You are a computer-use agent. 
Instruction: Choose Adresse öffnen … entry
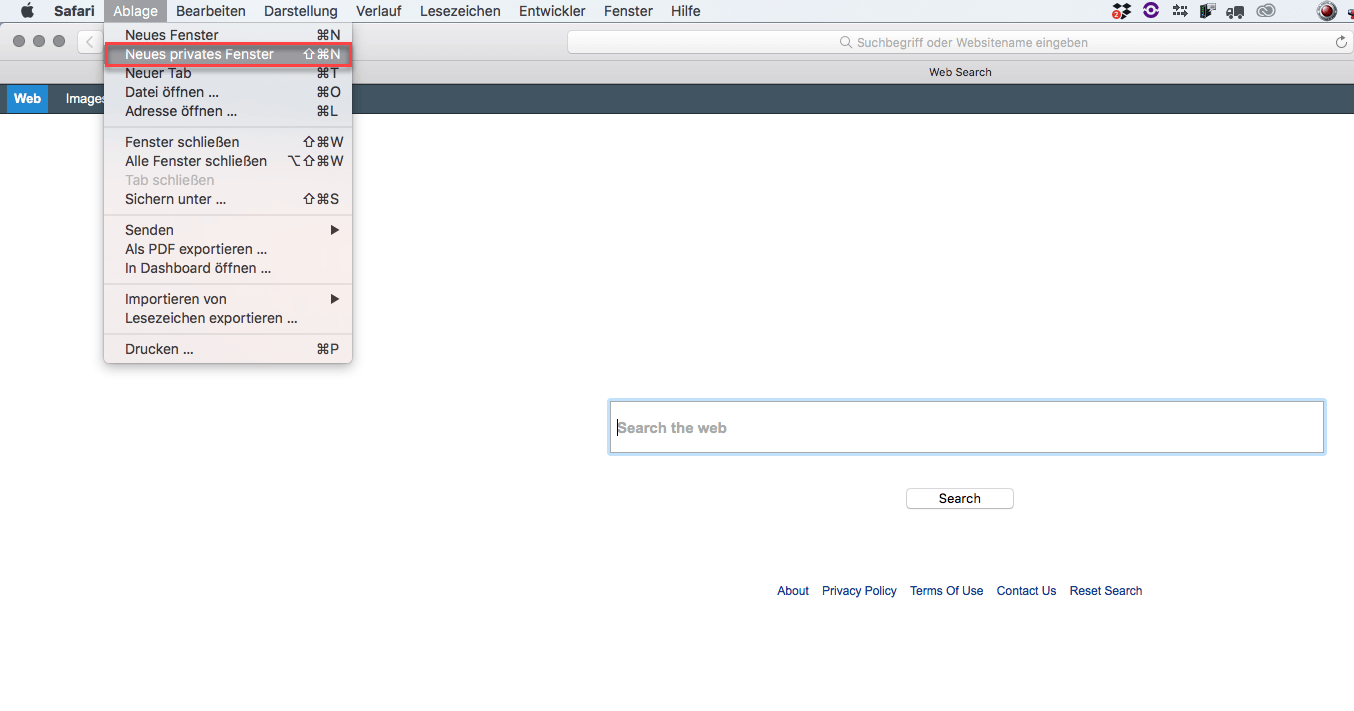228,111
